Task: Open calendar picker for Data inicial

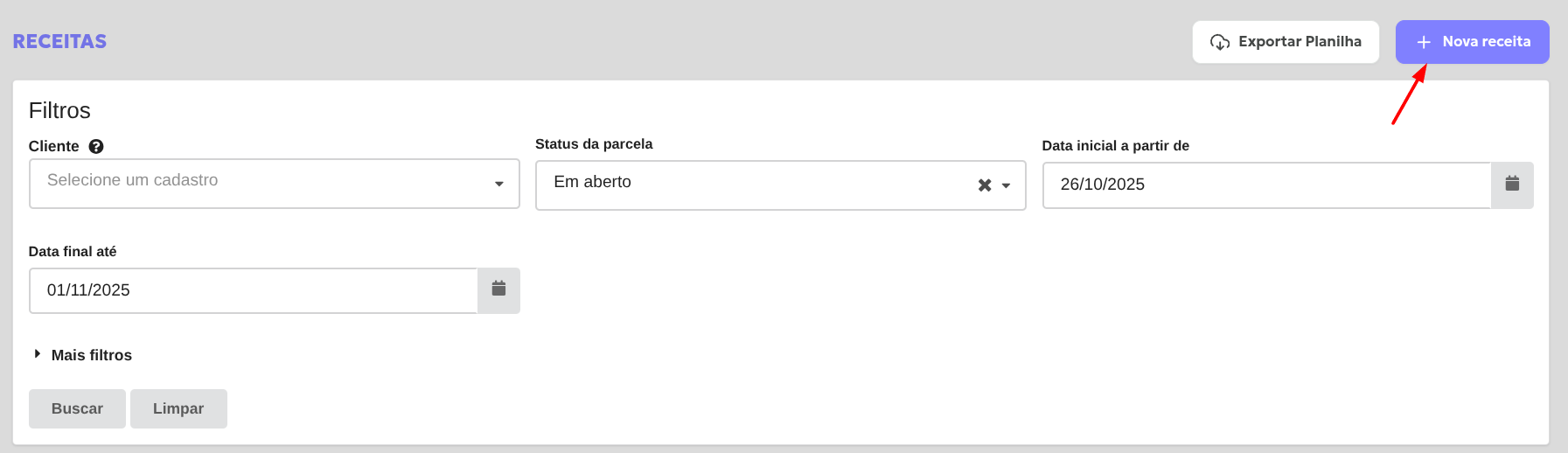Action: 1512,185
